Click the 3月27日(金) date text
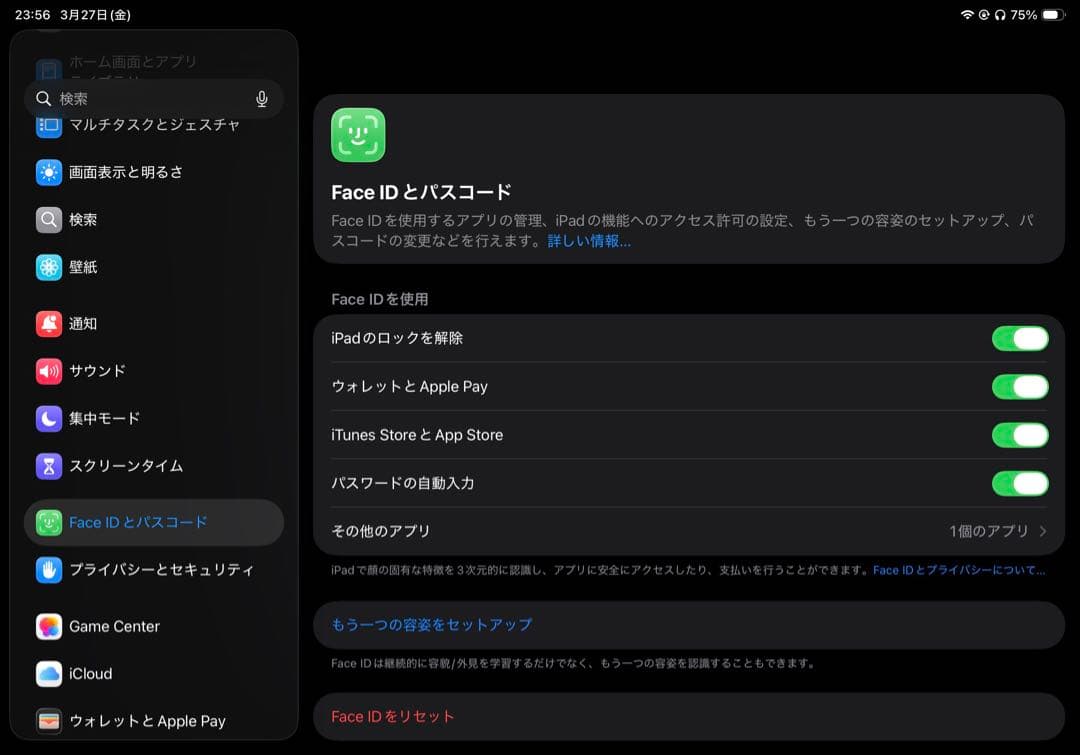 tap(96, 14)
